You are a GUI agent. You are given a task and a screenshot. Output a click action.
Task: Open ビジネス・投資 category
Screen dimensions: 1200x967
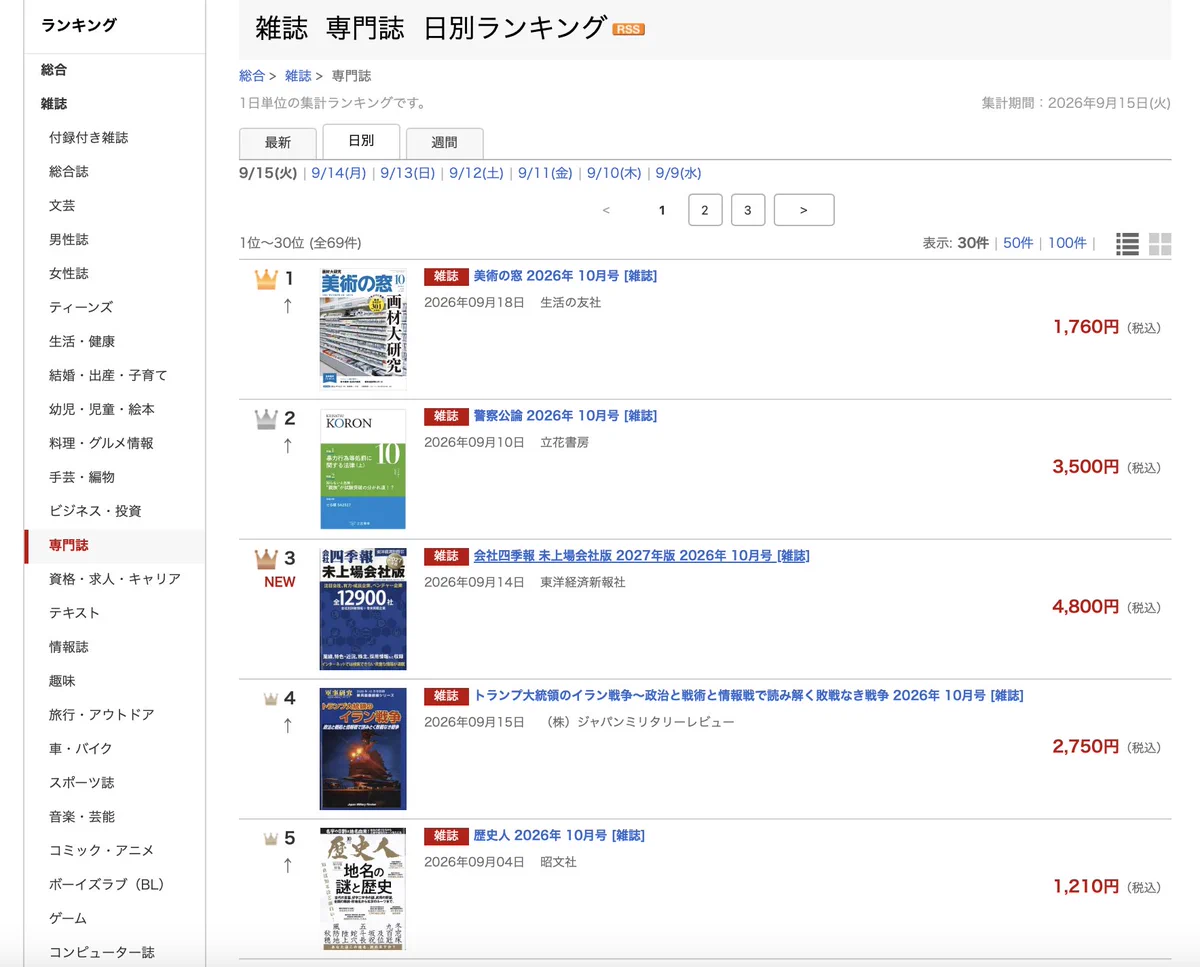[95, 512]
